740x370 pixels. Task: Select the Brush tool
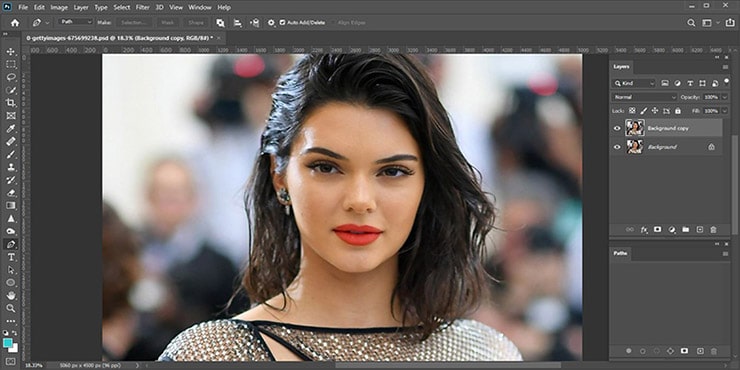(x=11, y=154)
